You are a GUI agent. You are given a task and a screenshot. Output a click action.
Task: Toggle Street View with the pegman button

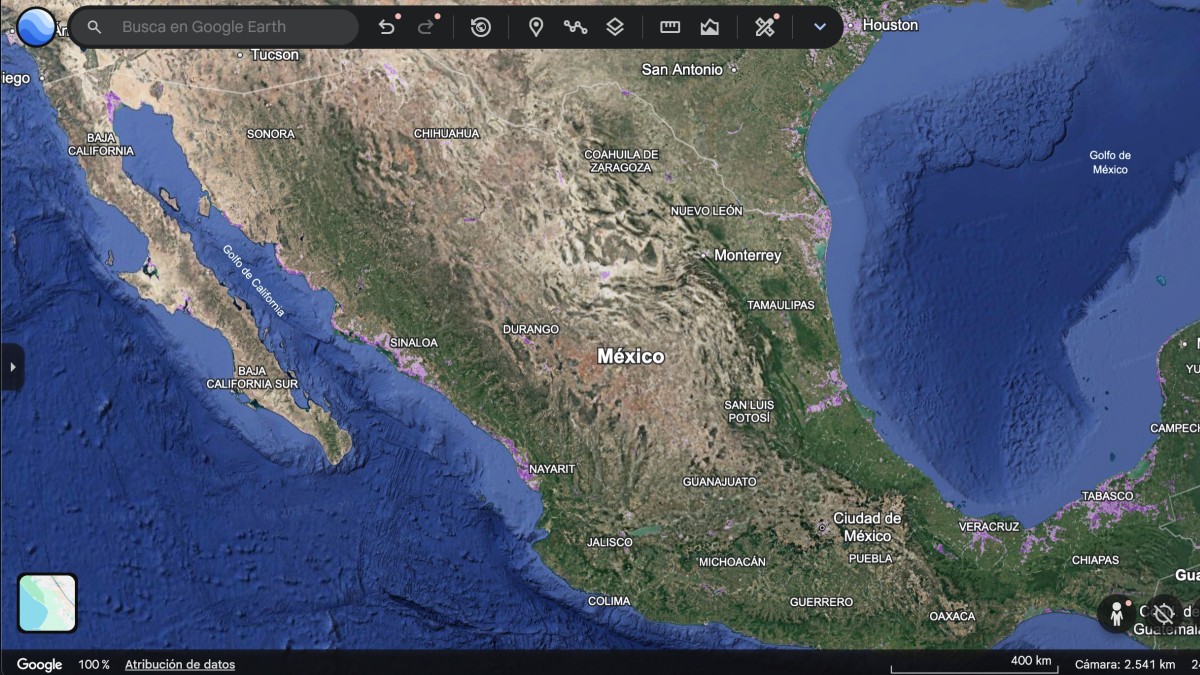coord(1117,613)
